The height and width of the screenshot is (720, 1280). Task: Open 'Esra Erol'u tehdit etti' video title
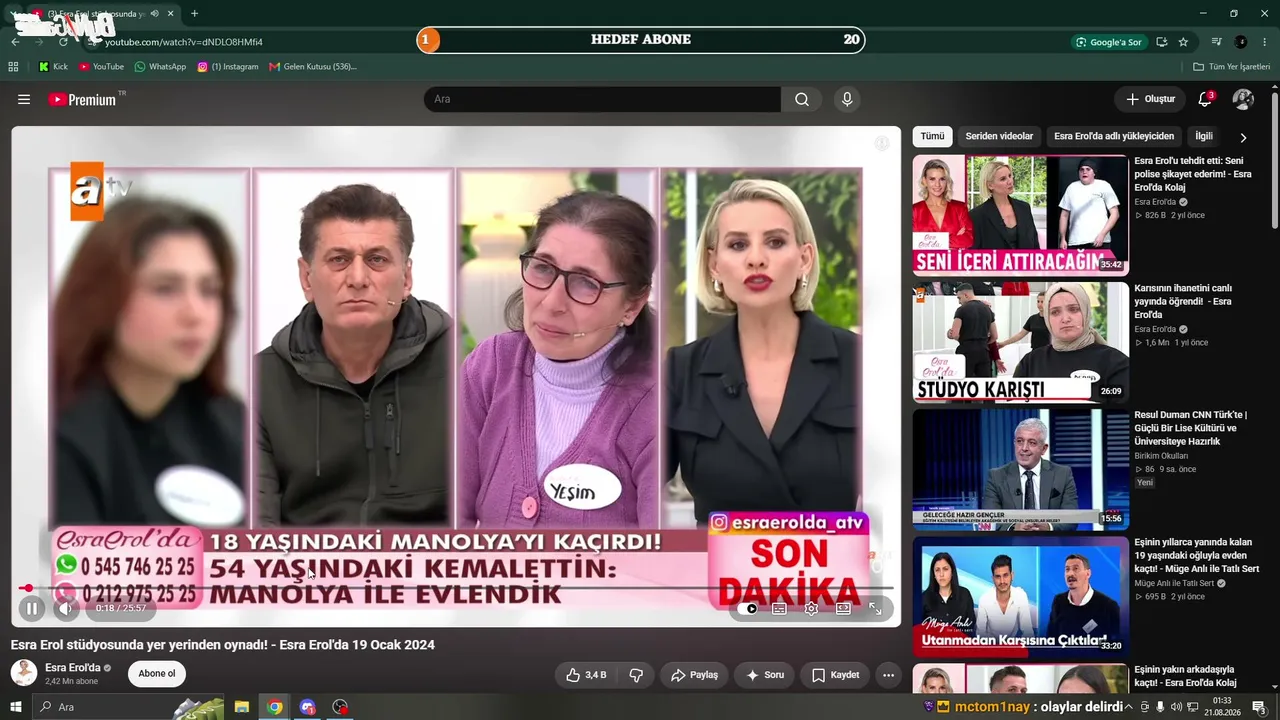coord(1194,174)
